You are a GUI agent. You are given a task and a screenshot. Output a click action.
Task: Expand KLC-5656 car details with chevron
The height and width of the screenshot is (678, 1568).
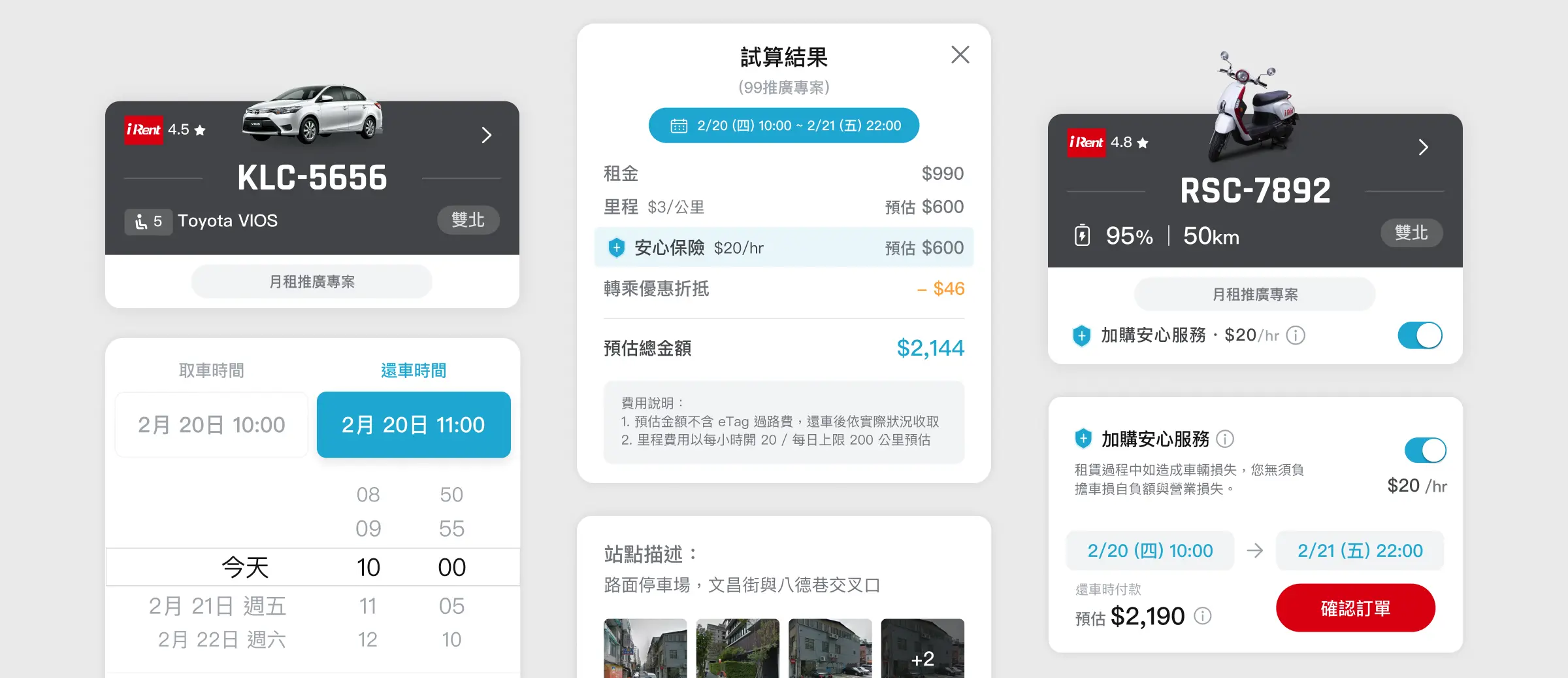coord(486,135)
